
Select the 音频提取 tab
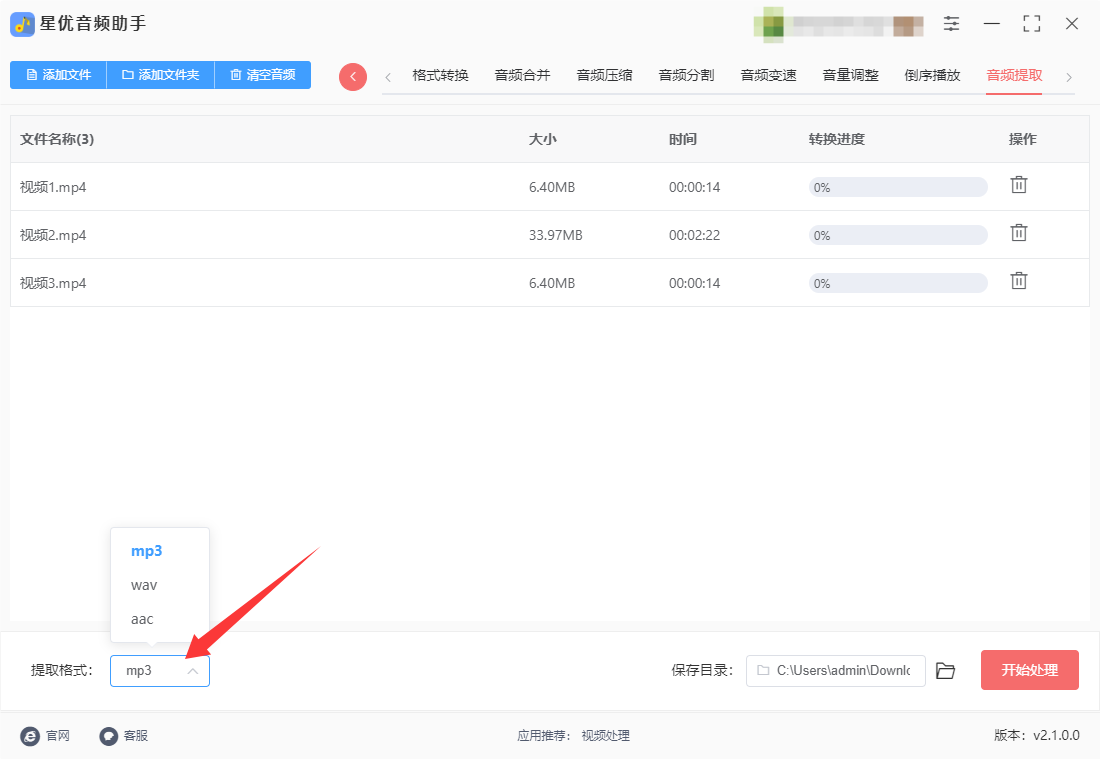click(x=1014, y=75)
